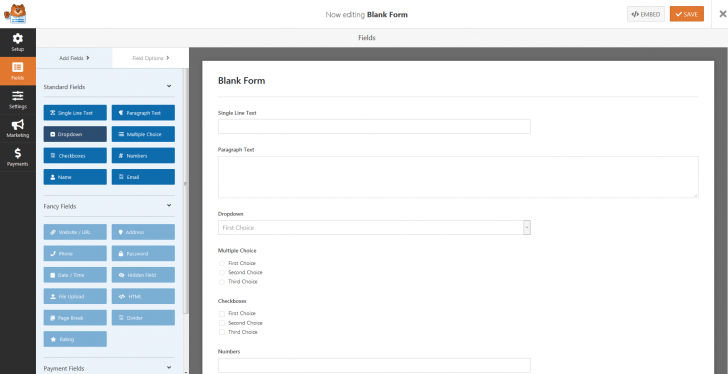The image size is (728, 374).
Task: Add a Single Line Text field
Action: point(75,113)
